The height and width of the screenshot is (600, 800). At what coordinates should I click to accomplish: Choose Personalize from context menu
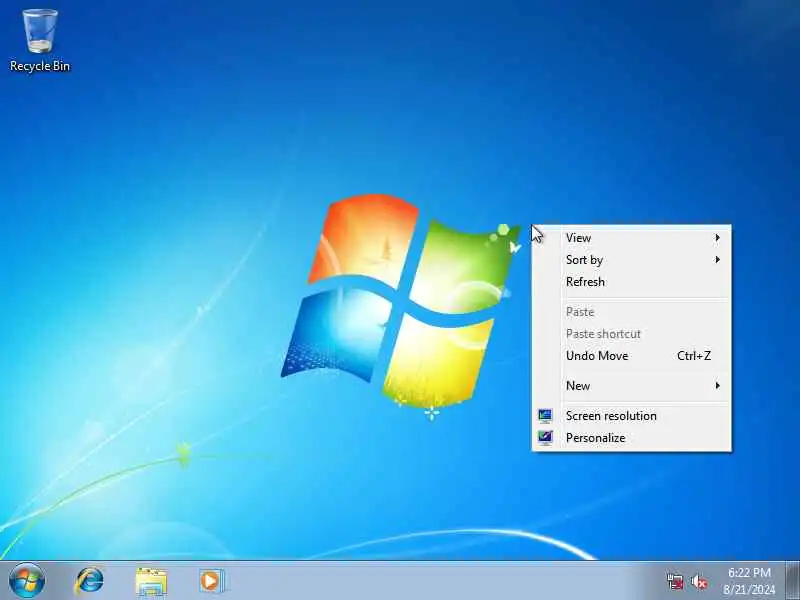[632, 438]
